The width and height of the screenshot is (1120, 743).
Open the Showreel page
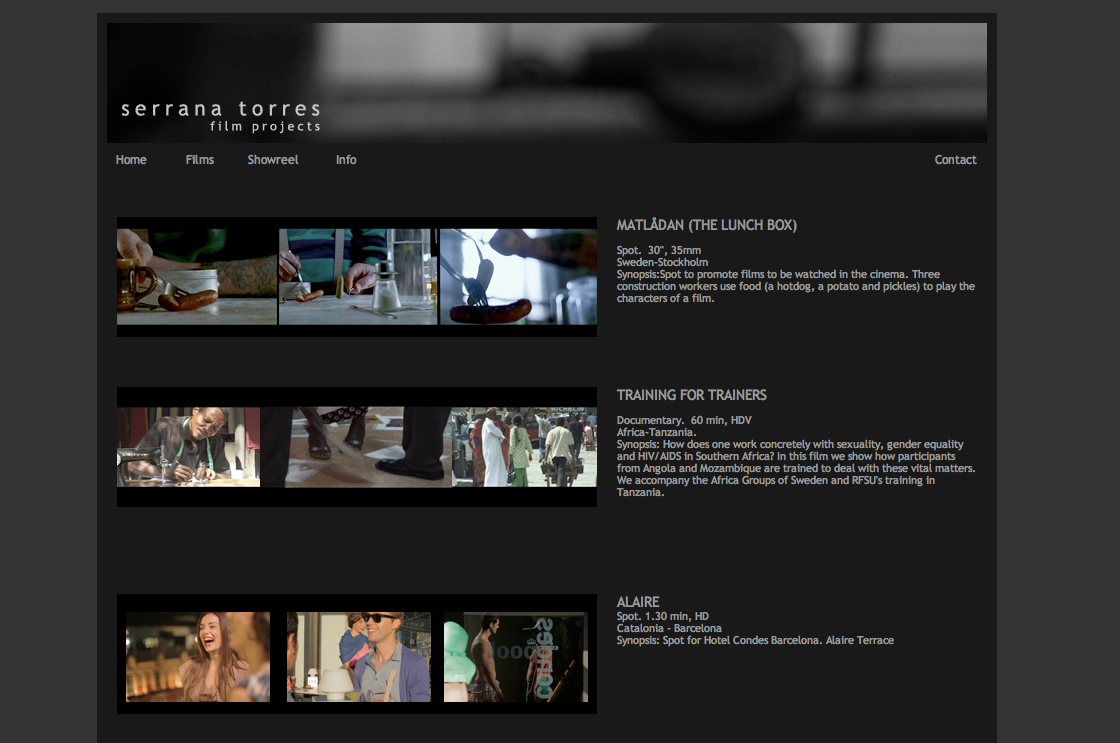tap(273, 160)
